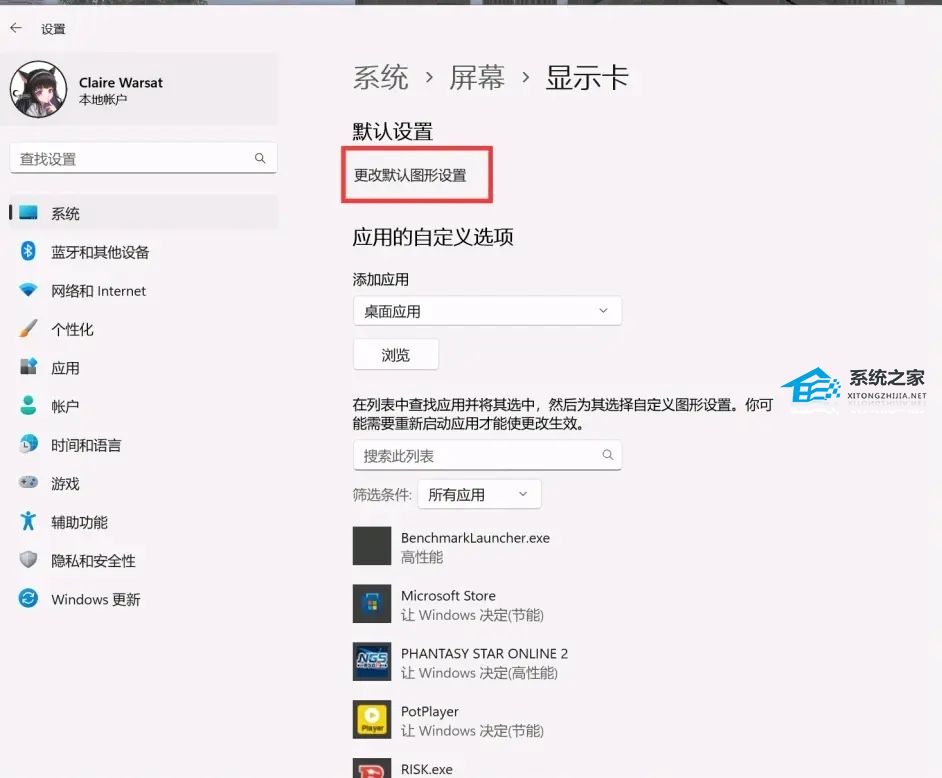Click the 应用 sidebar icon
Screen dimensions: 942x778
tap(29, 368)
